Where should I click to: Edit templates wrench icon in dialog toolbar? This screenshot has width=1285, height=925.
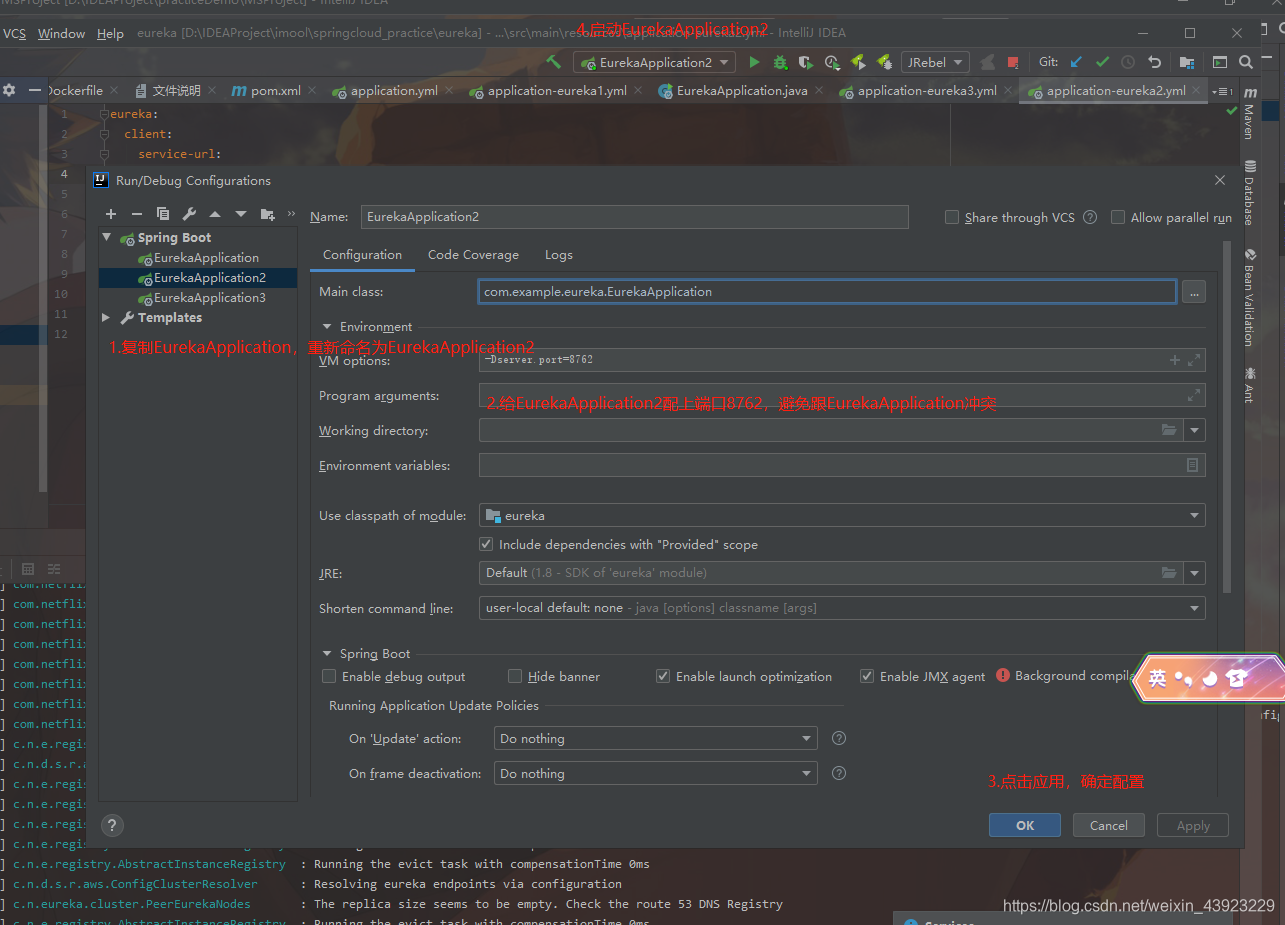coord(189,214)
